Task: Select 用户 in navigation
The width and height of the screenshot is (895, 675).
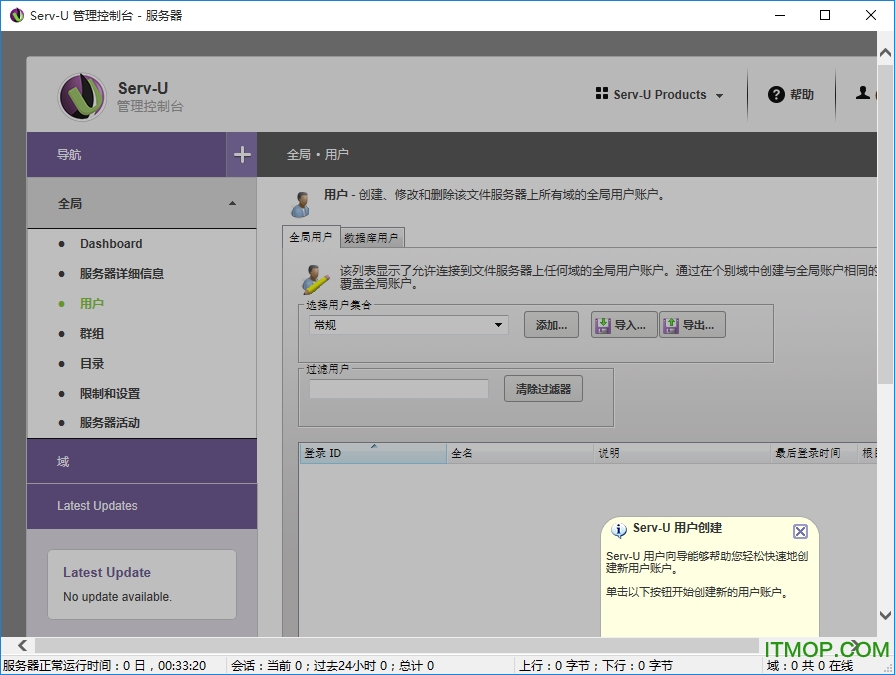Action: click(x=92, y=304)
